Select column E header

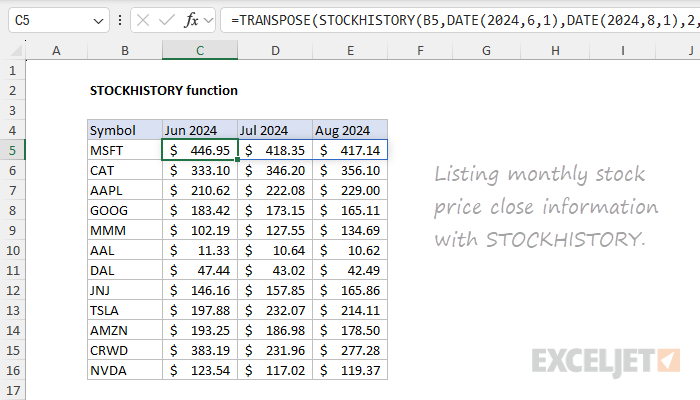pyautogui.click(x=350, y=50)
